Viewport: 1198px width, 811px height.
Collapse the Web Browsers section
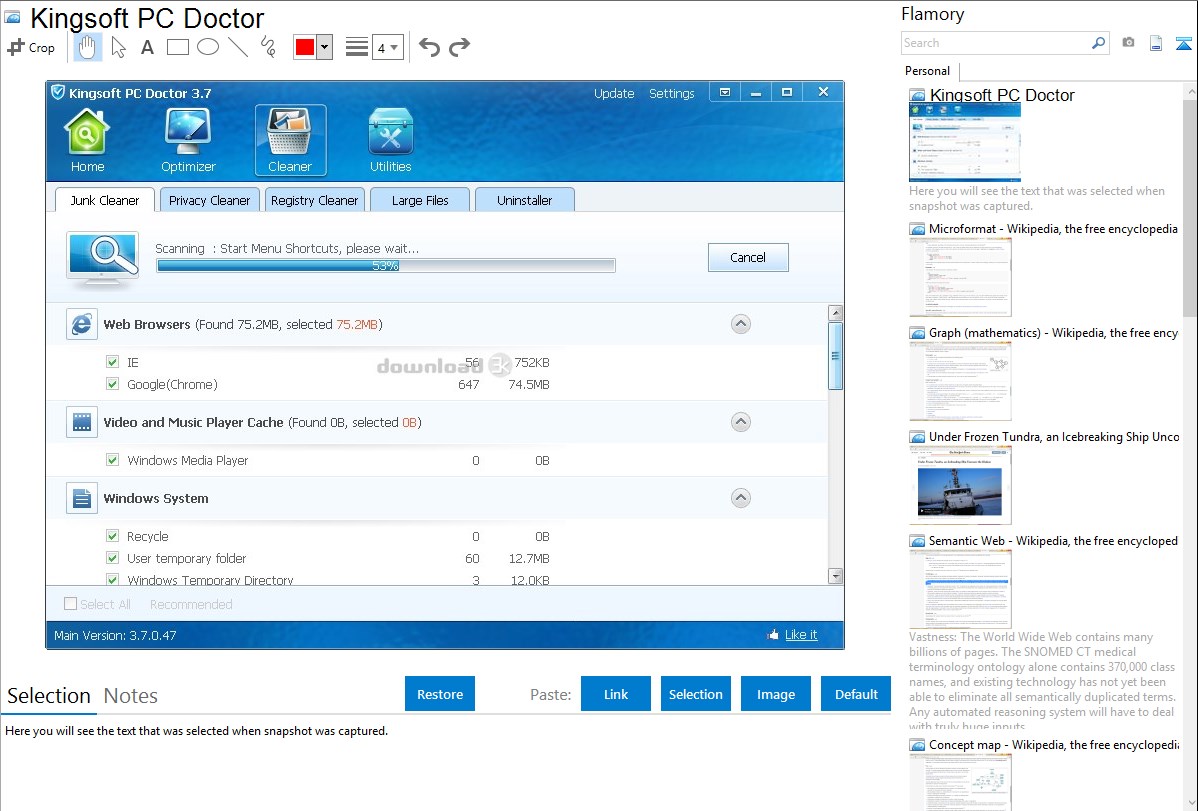(740, 324)
